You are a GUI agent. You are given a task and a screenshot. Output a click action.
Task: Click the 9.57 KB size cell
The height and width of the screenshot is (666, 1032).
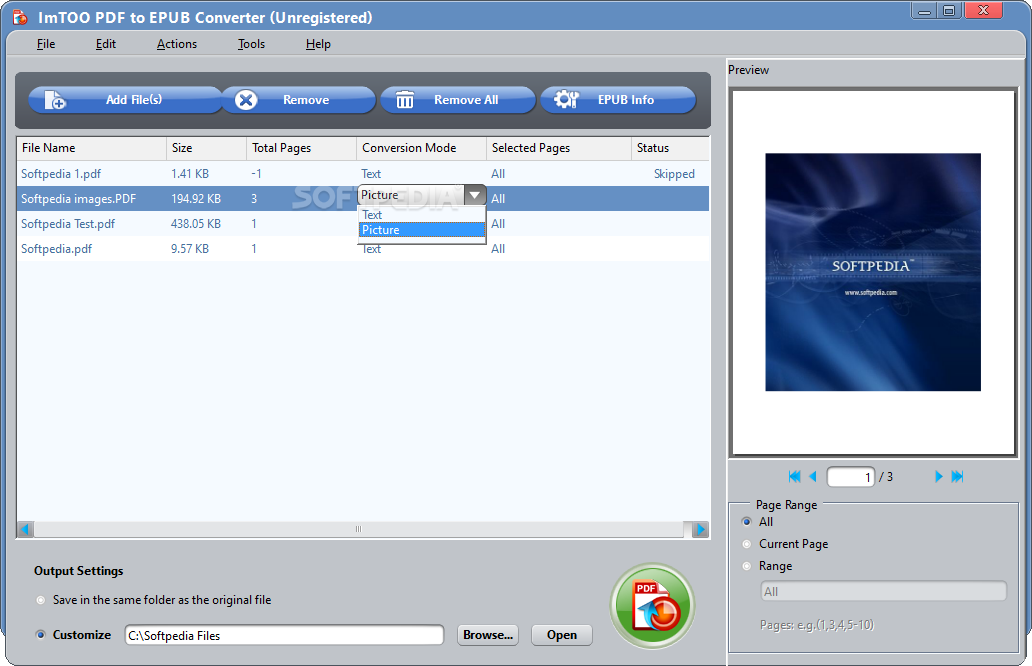(190, 249)
